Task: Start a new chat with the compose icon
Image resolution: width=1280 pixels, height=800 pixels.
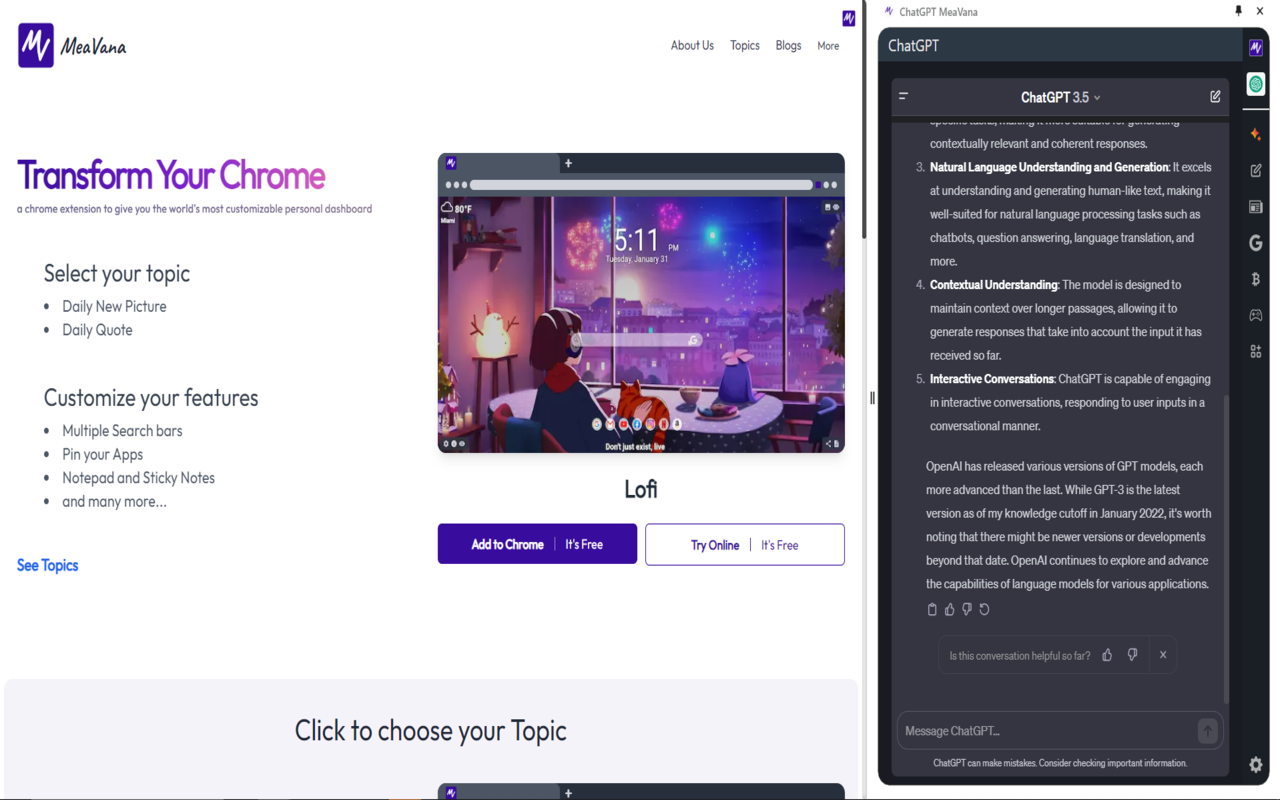Action: tap(1215, 97)
